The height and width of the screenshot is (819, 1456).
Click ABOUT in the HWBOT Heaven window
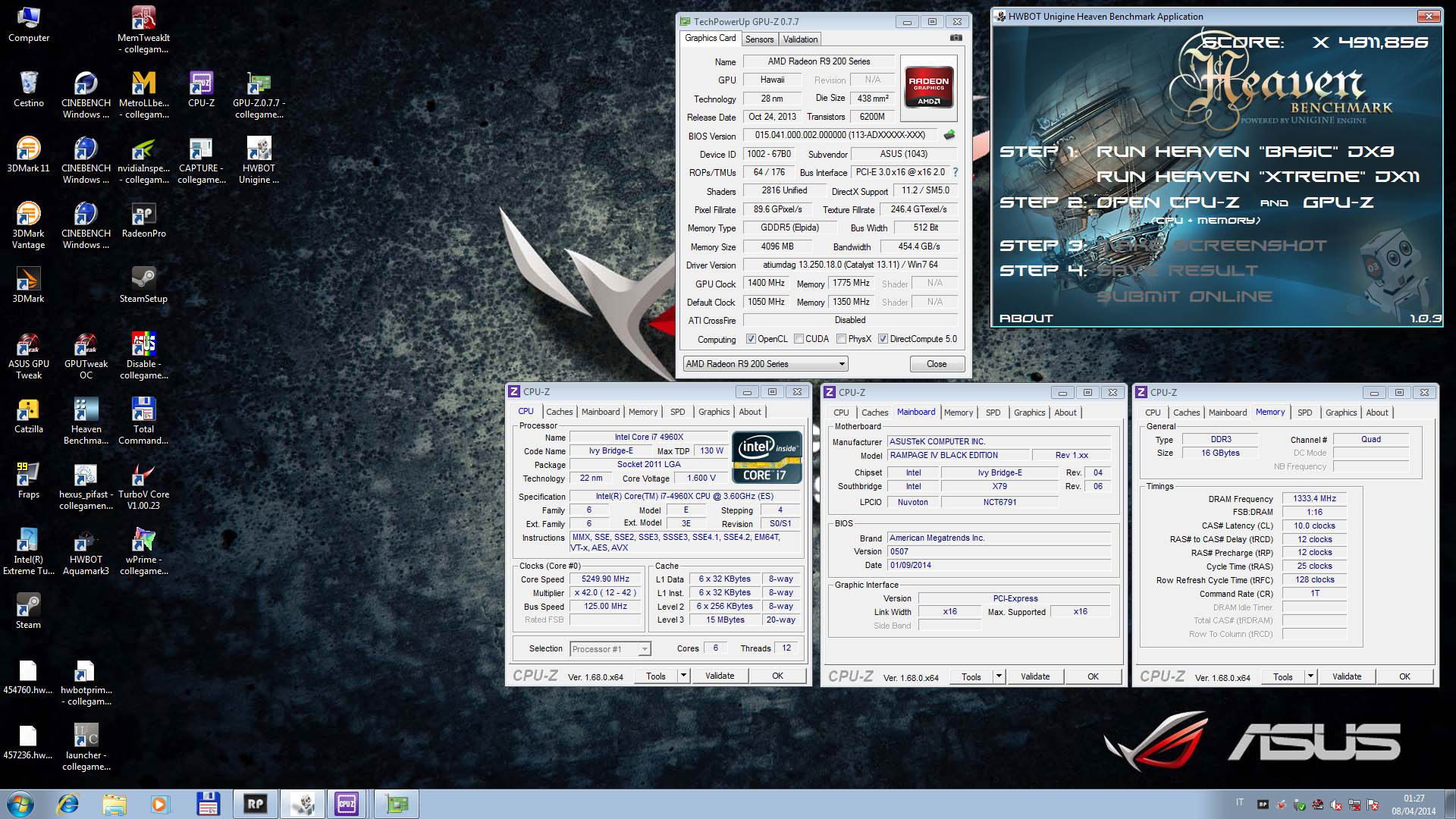1026,318
